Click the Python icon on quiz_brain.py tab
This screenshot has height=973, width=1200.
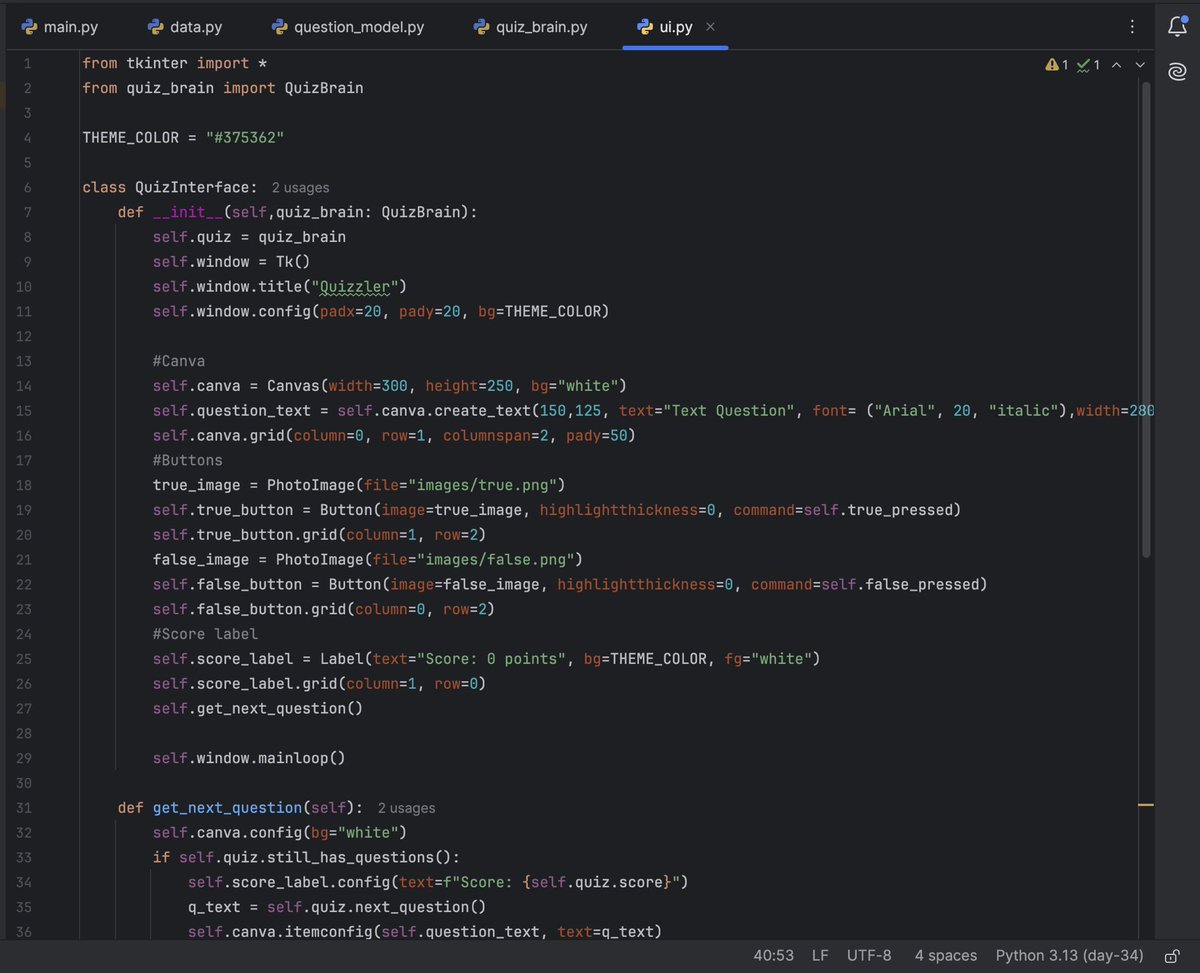[x=481, y=27]
